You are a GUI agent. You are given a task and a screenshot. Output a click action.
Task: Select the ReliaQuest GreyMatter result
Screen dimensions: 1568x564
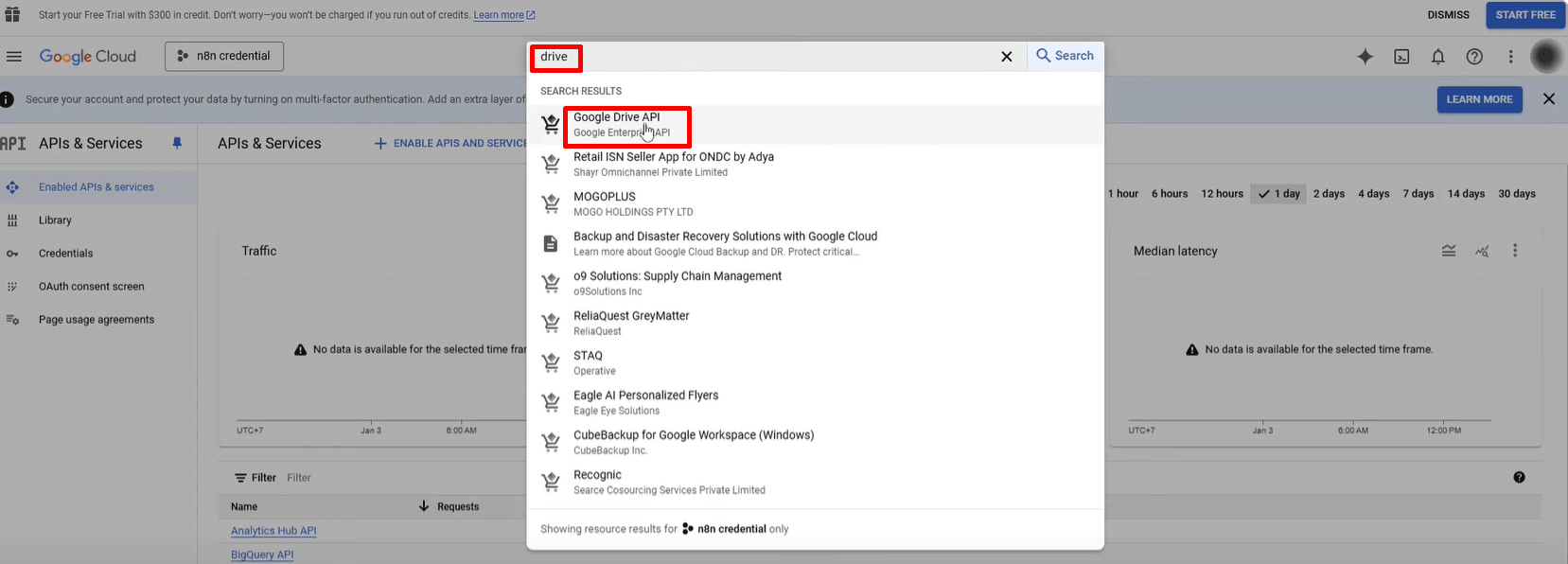[x=815, y=324]
